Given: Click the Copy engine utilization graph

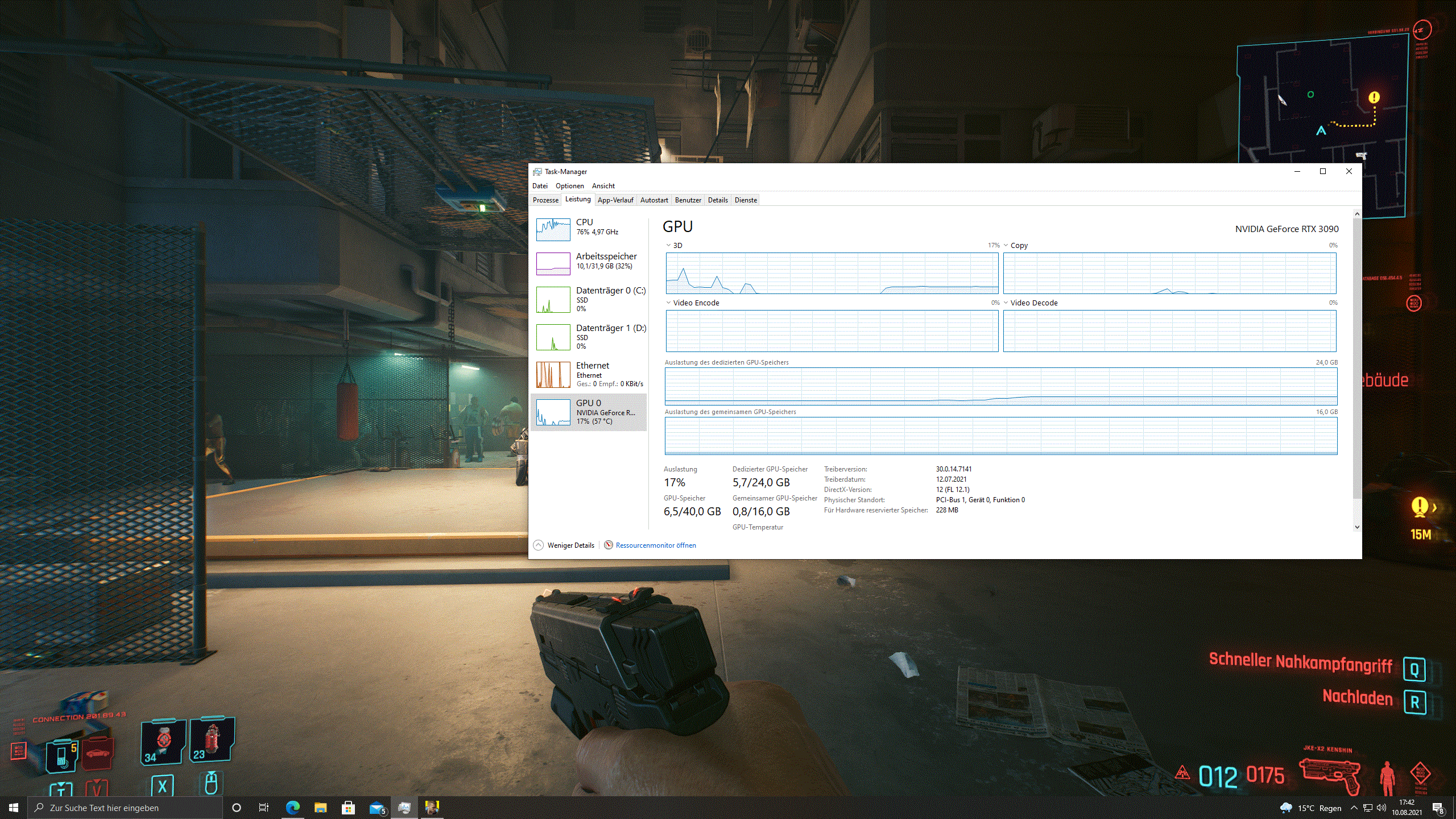Looking at the screenshot, I should tap(1169, 274).
